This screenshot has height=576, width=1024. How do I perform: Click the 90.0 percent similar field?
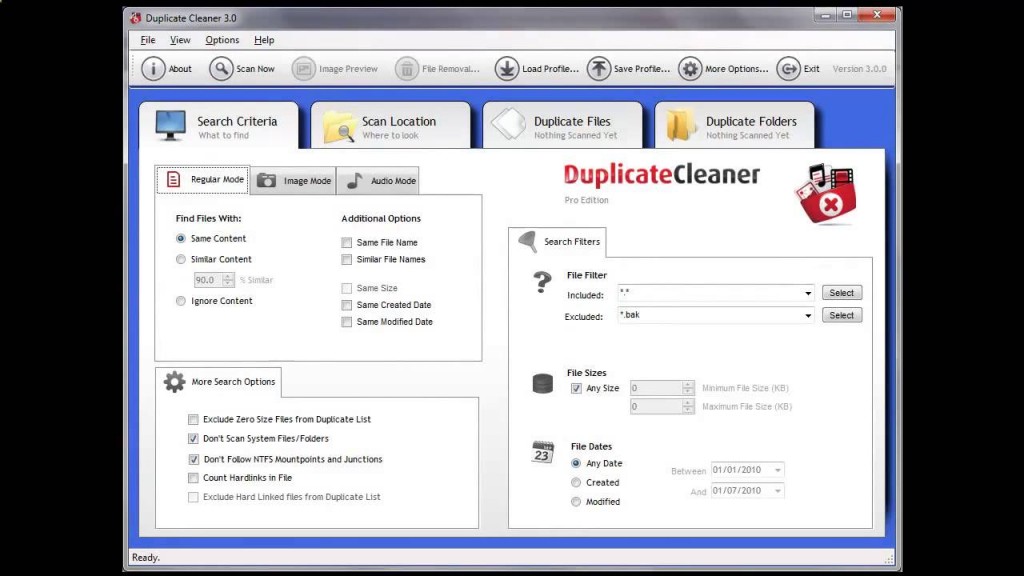click(x=208, y=280)
